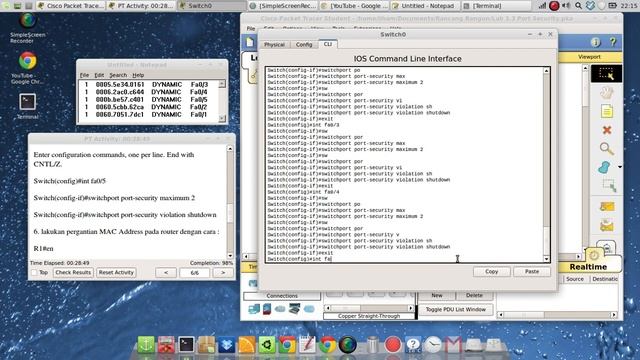Switch to Realtime mode tab
The image size is (640, 360).
pos(588,267)
